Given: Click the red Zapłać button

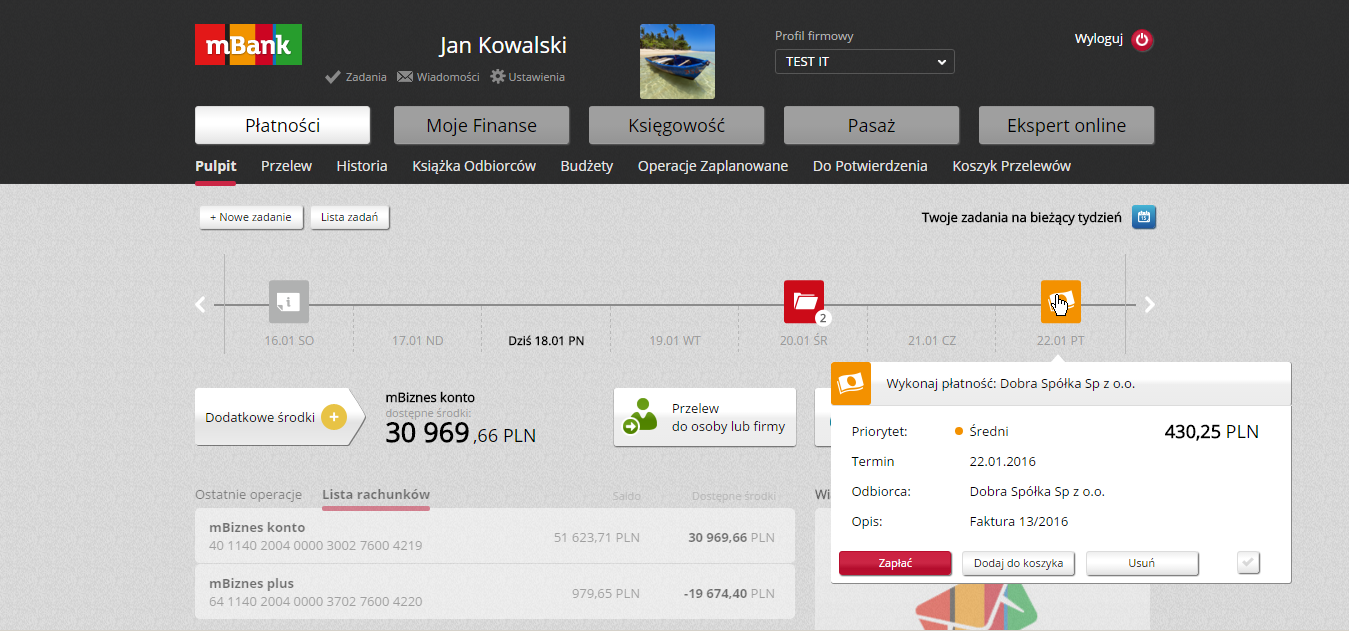Looking at the screenshot, I should pos(895,563).
